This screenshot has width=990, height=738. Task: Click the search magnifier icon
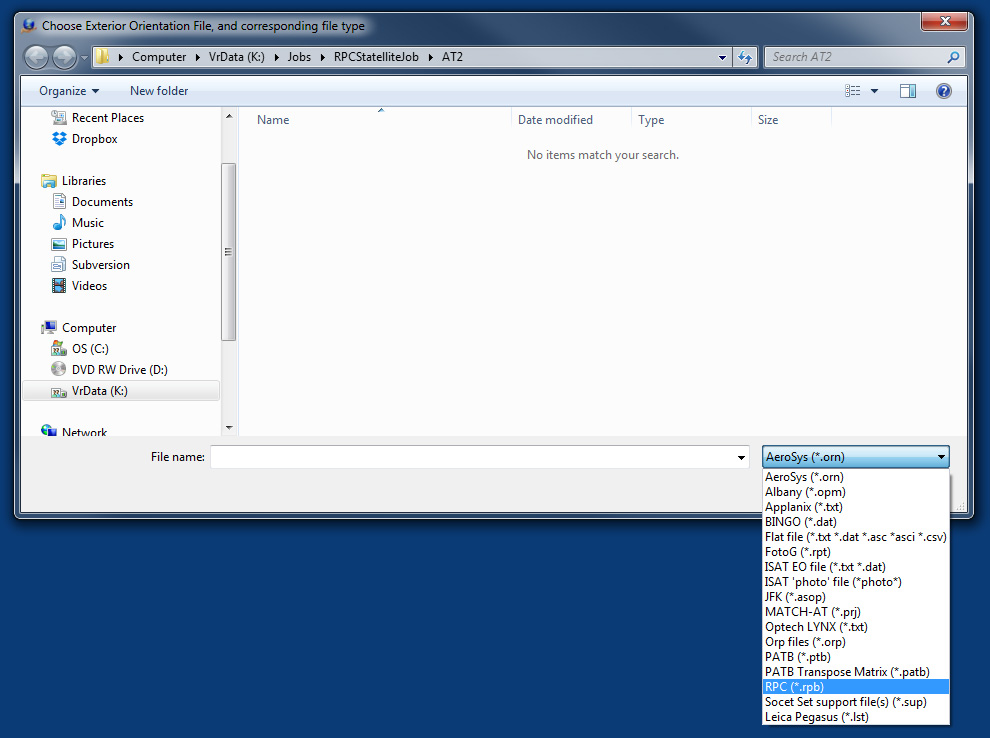[x=953, y=57]
